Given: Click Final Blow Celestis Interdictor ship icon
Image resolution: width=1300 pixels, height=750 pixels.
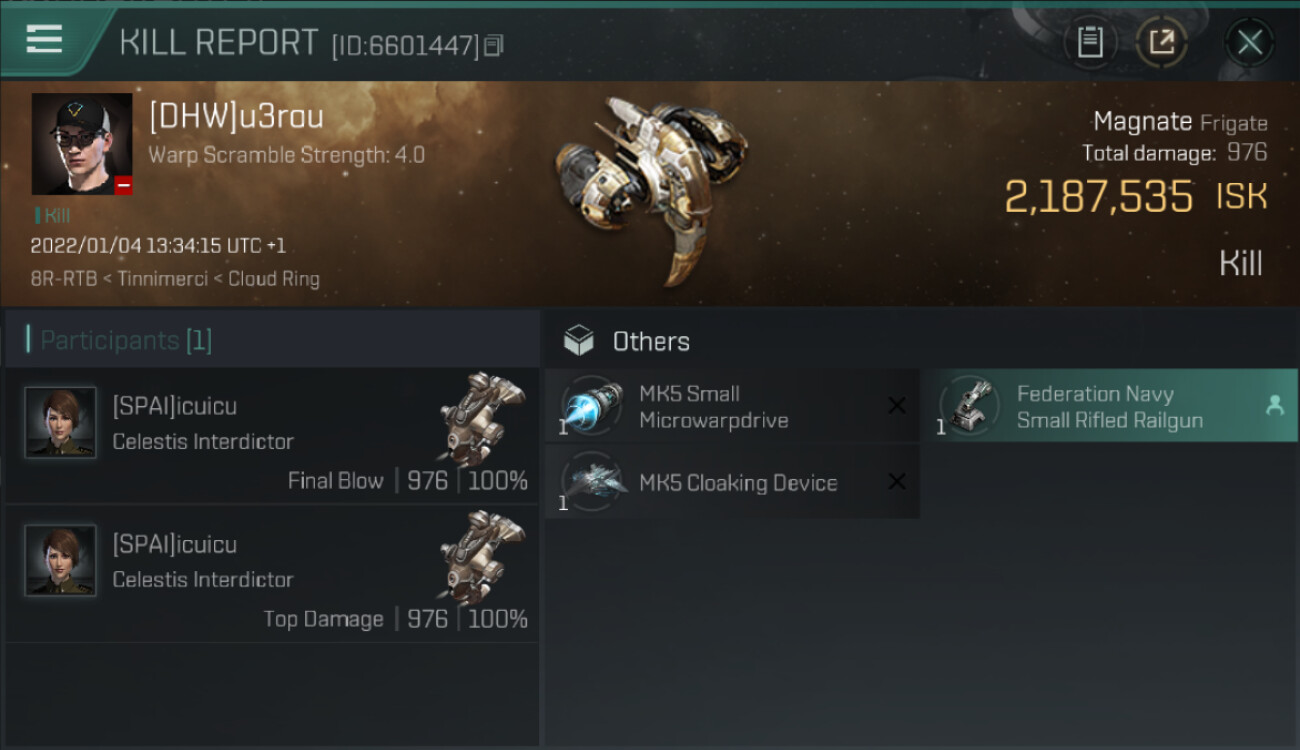Looking at the screenshot, I should (482, 418).
